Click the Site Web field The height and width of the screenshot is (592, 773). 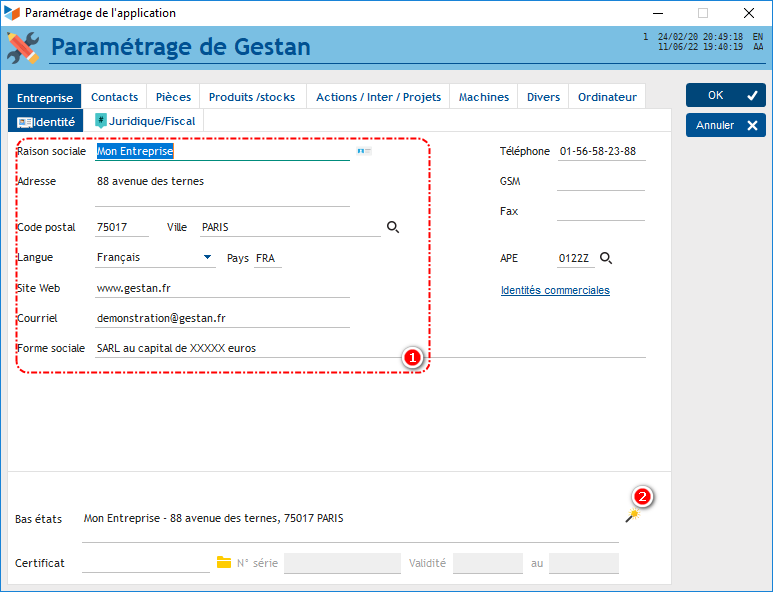coord(221,288)
